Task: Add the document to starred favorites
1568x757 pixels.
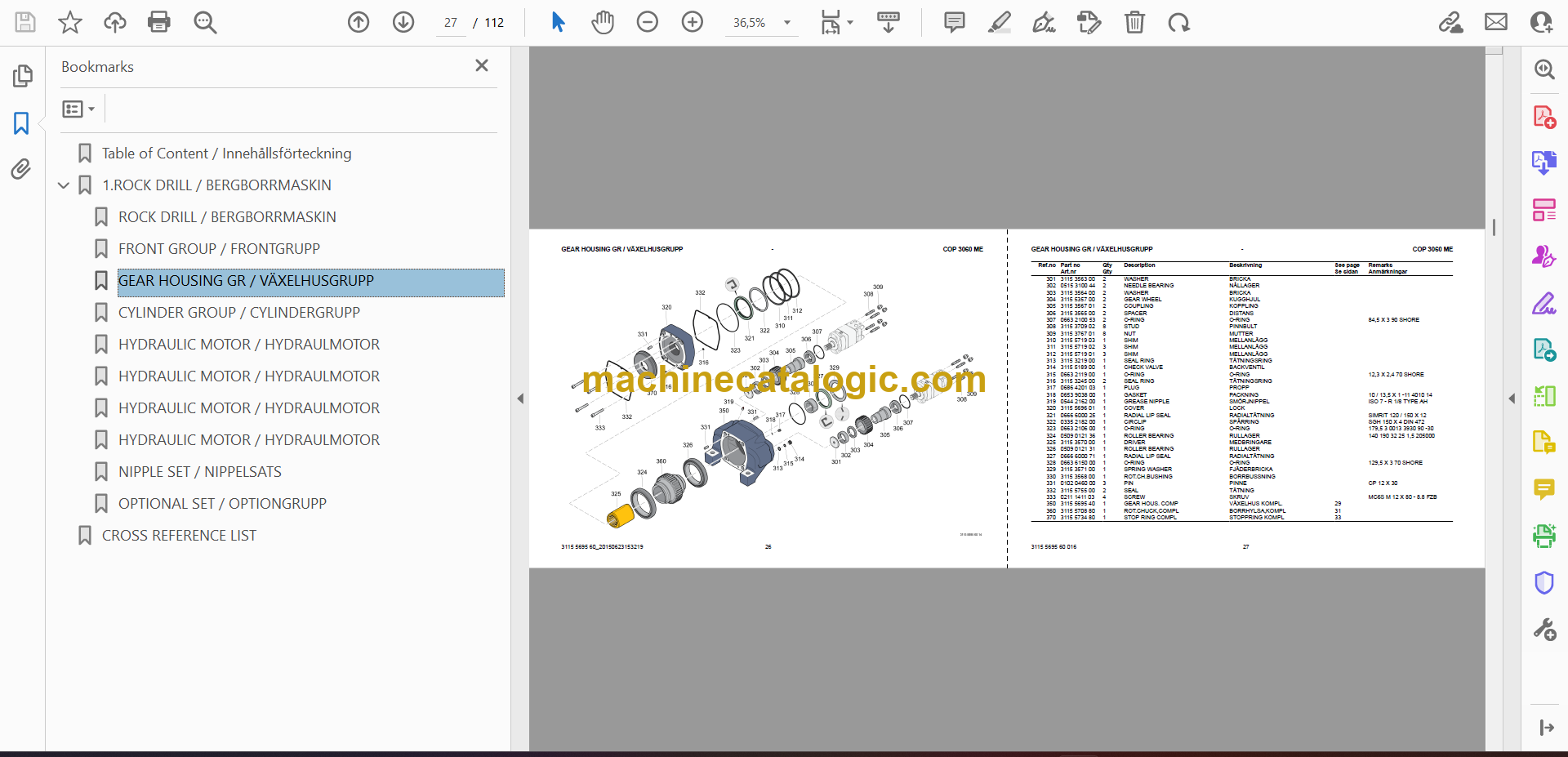Action: pyautogui.click(x=70, y=22)
